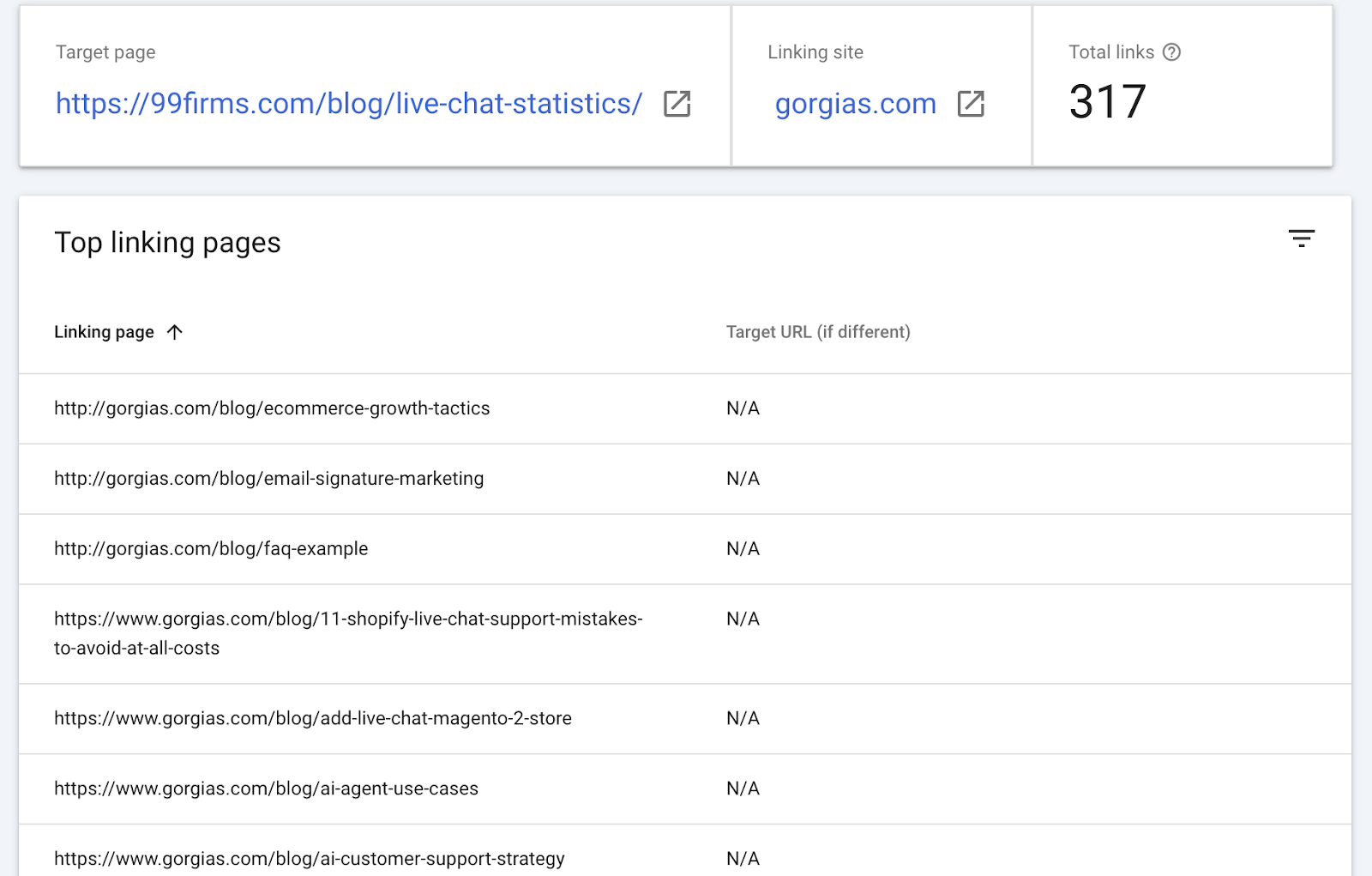
Task: Click the Target page label
Action: [x=105, y=52]
